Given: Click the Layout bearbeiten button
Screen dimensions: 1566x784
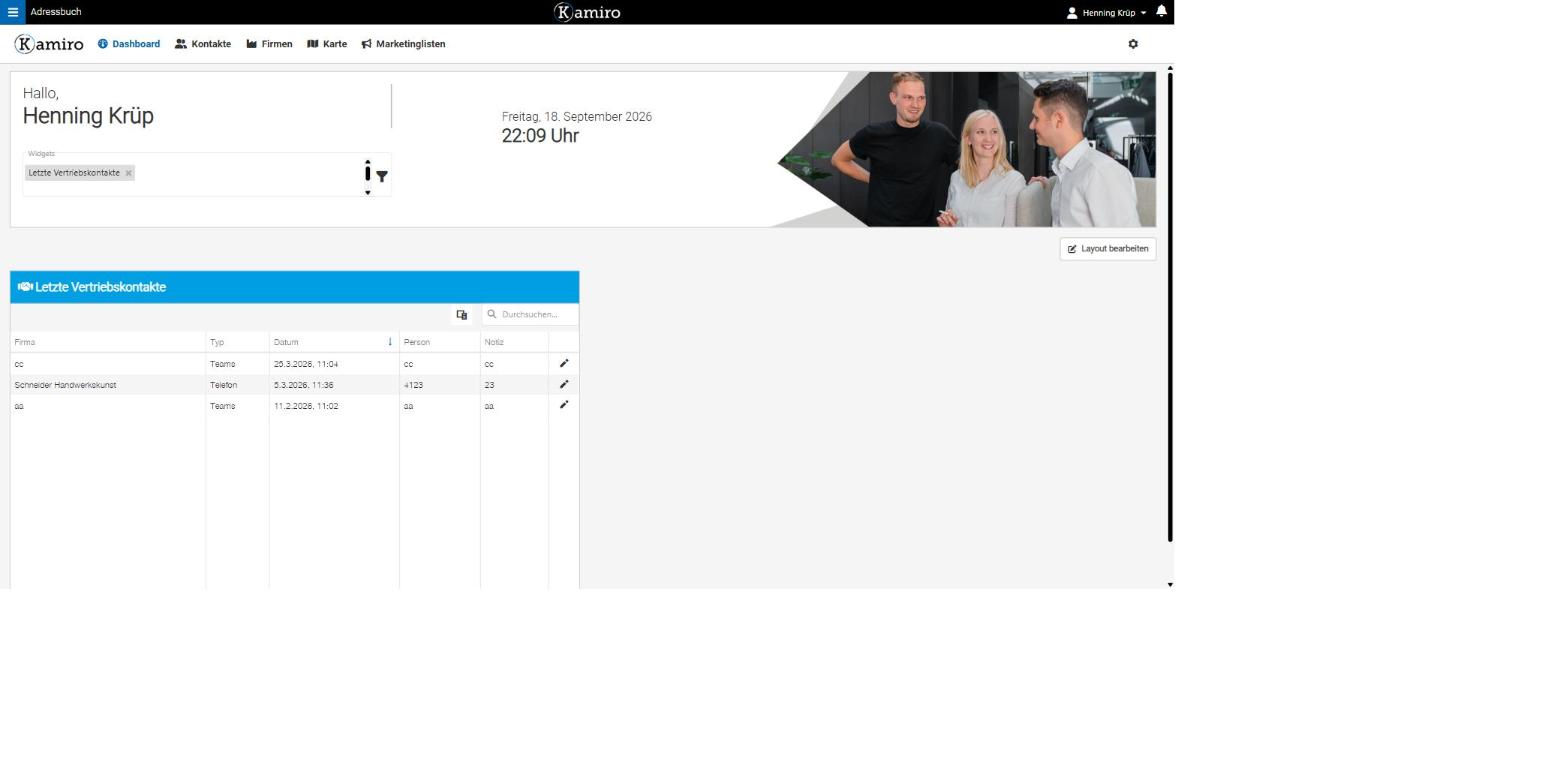Looking at the screenshot, I should [x=1108, y=249].
